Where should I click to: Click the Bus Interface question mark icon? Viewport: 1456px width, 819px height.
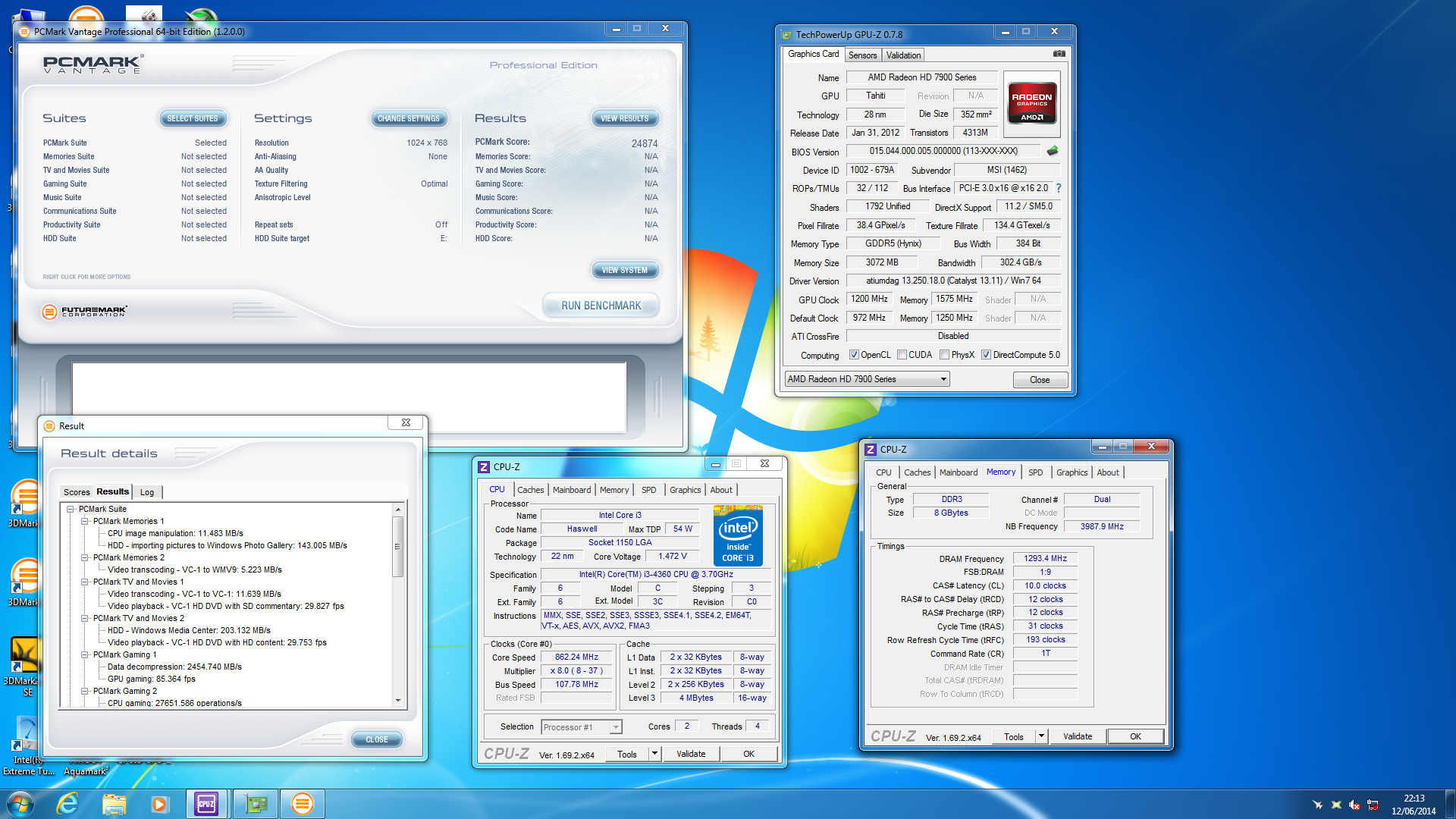click(x=1059, y=188)
